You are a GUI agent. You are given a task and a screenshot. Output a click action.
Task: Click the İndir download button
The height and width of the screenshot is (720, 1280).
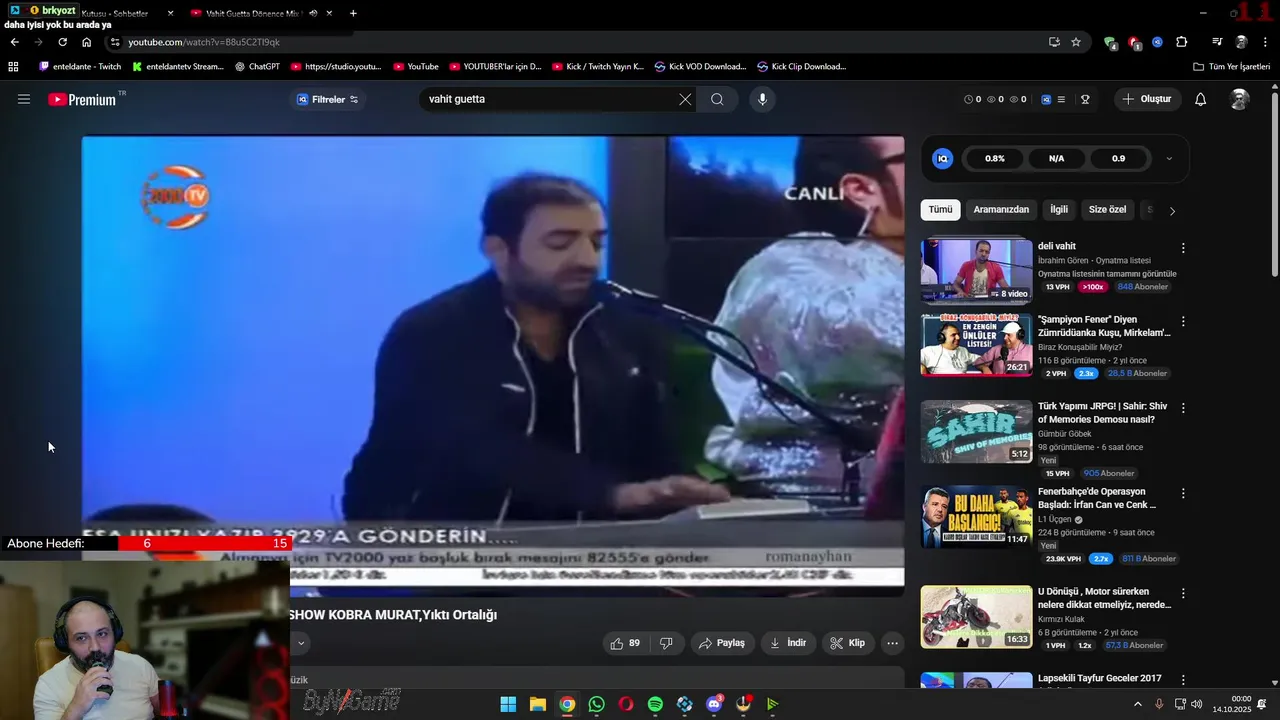click(787, 643)
